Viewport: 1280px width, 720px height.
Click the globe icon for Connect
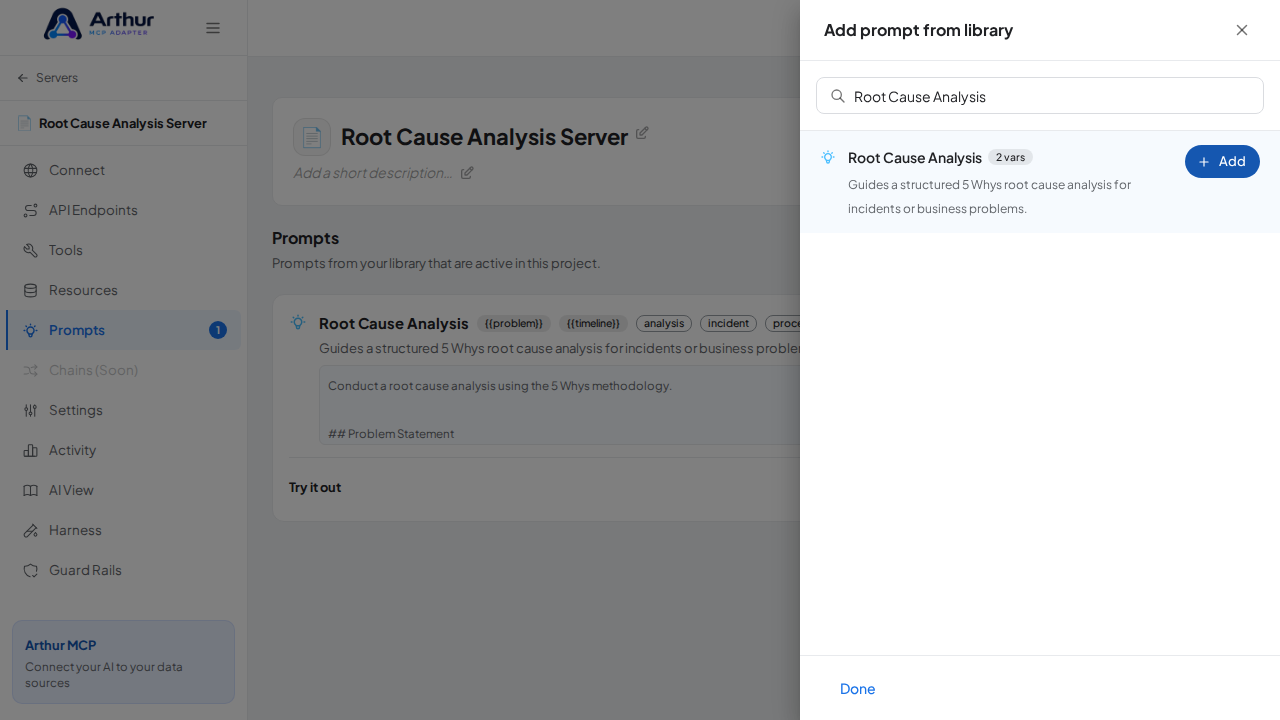[x=31, y=170]
